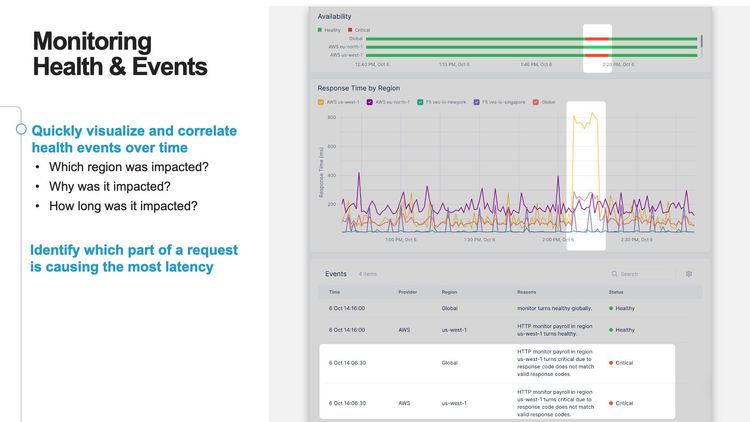Toggle Global series legend checkbox

[x=536, y=102]
